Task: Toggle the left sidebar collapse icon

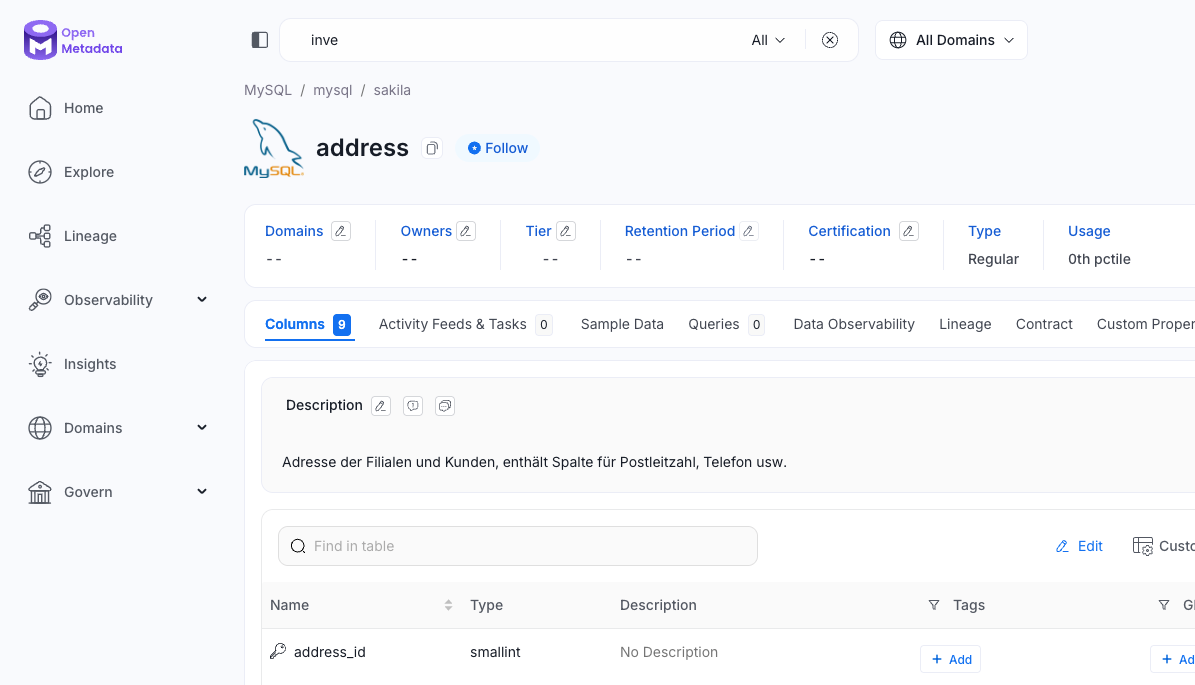Action: 260,40
